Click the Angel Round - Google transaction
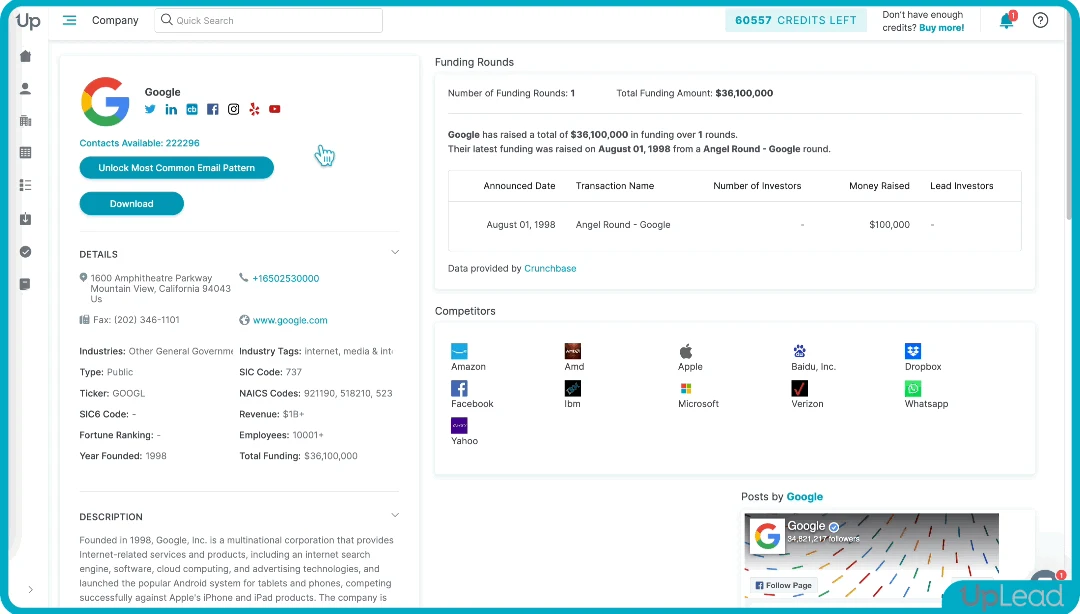 click(x=623, y=225)
